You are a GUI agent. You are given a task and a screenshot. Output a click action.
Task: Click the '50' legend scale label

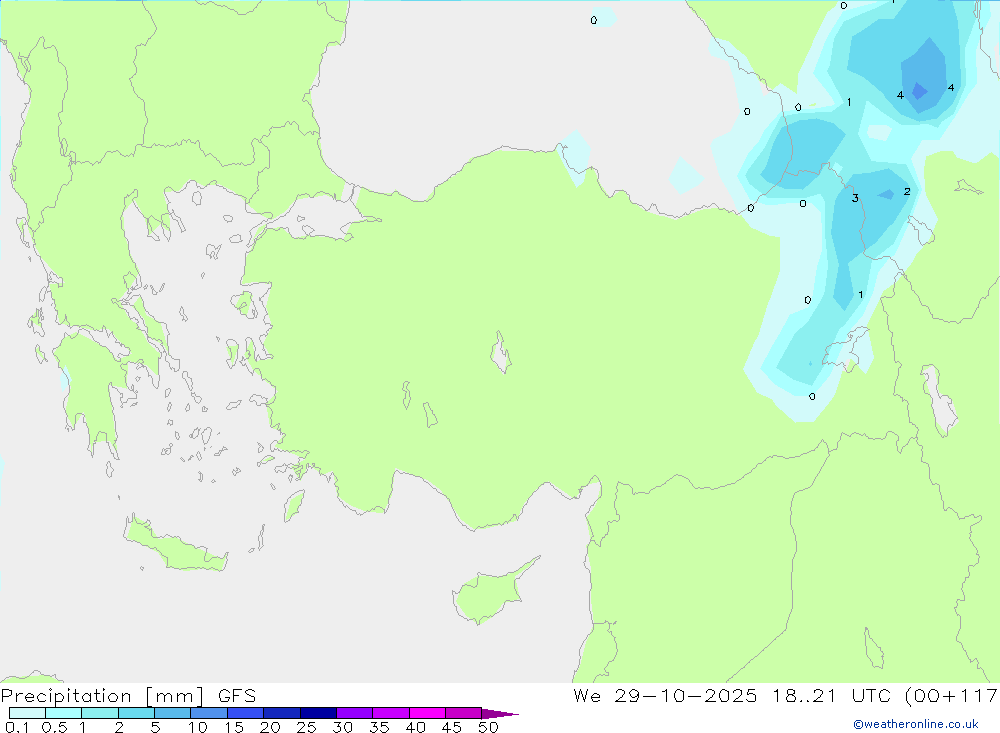[488, 727]
